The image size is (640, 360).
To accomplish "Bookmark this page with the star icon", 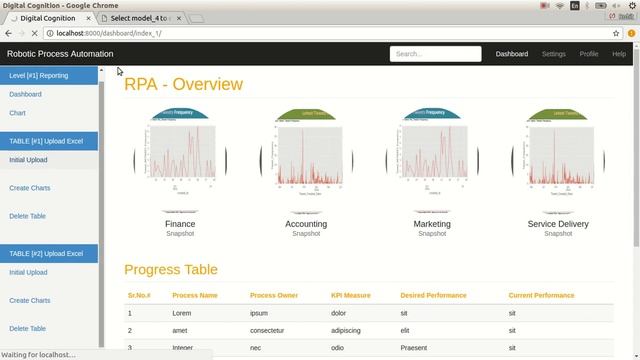I will 616,33.
